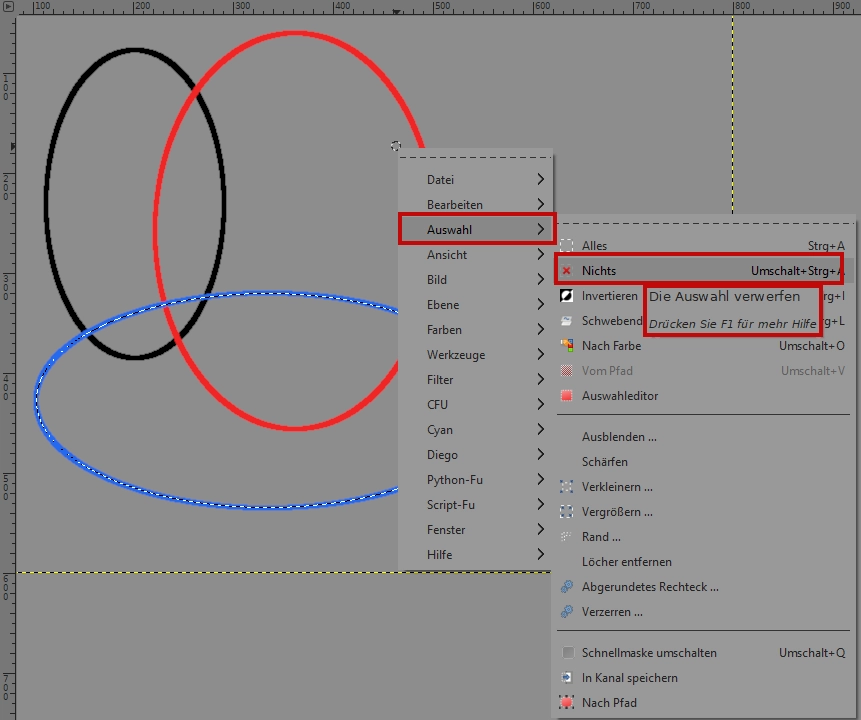861x720 pixels.
Task: Click the In Kanal speichern icon
Action: [567, 678]
